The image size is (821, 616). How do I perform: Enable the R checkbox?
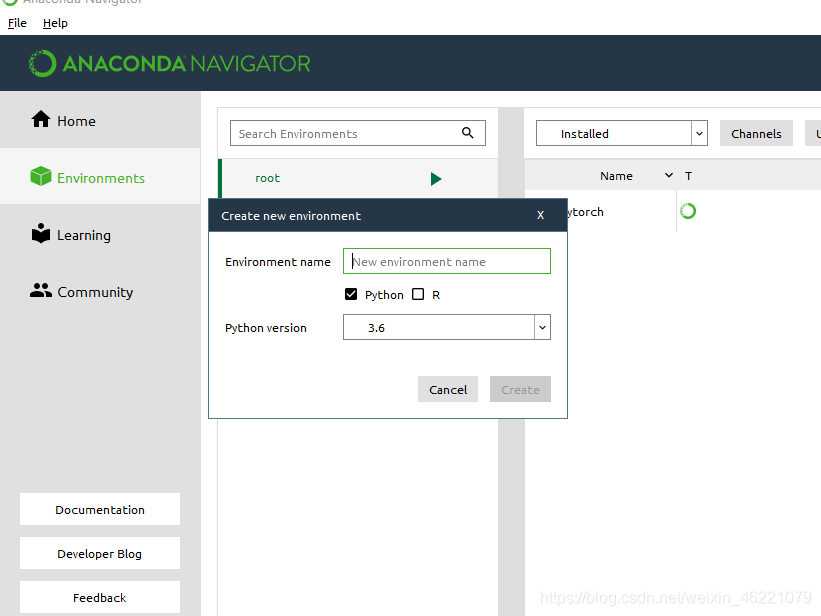click(x=418, y=294)
